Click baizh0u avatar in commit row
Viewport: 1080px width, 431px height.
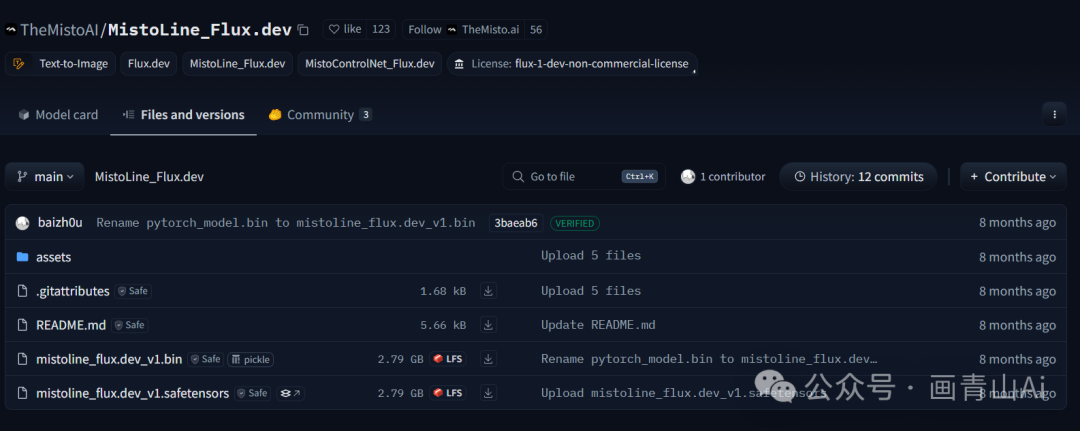point(23,223)
